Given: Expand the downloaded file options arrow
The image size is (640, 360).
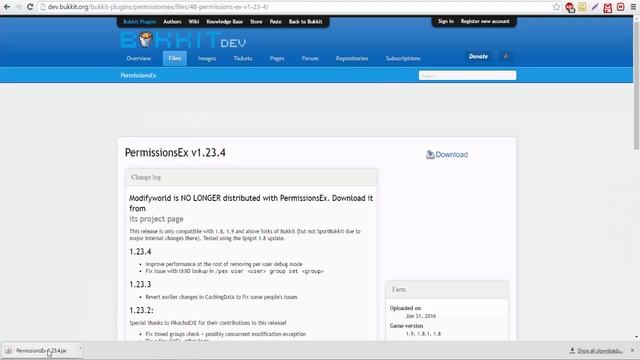Looking at the screenshot, I should pyautogui.click(x=80, y=348).
